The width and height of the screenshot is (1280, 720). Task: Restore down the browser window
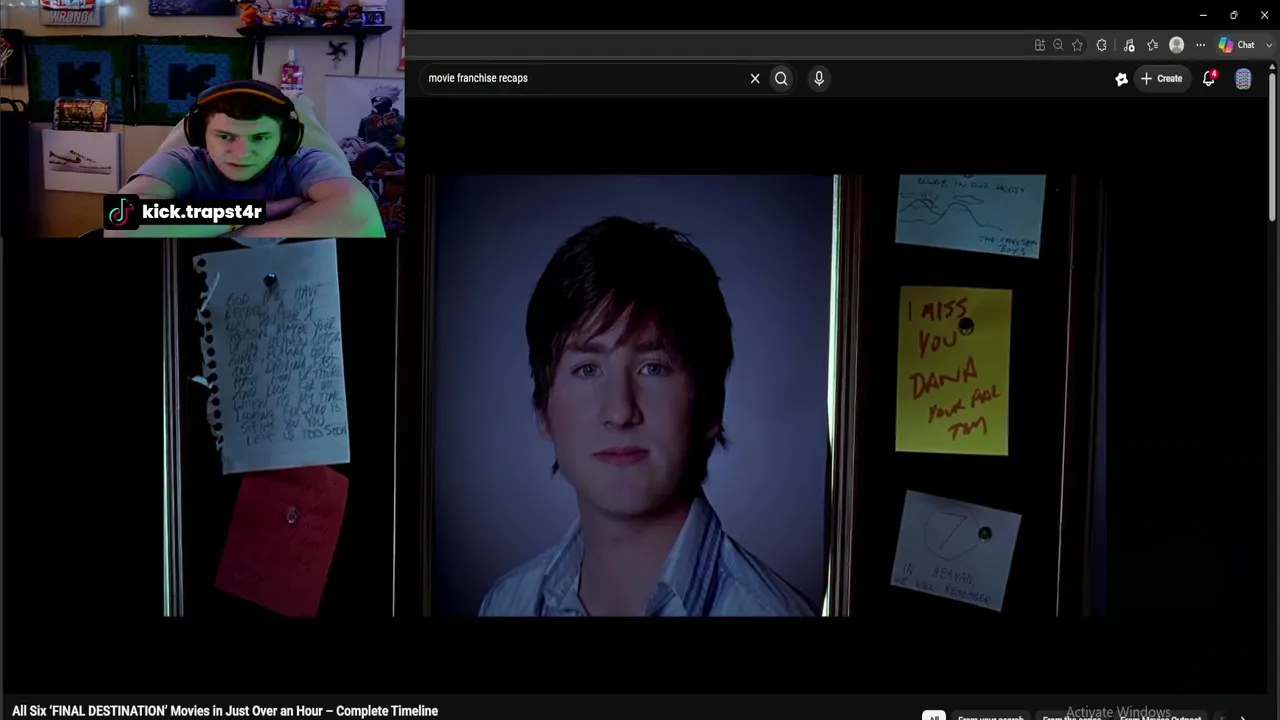[1234, 15]
